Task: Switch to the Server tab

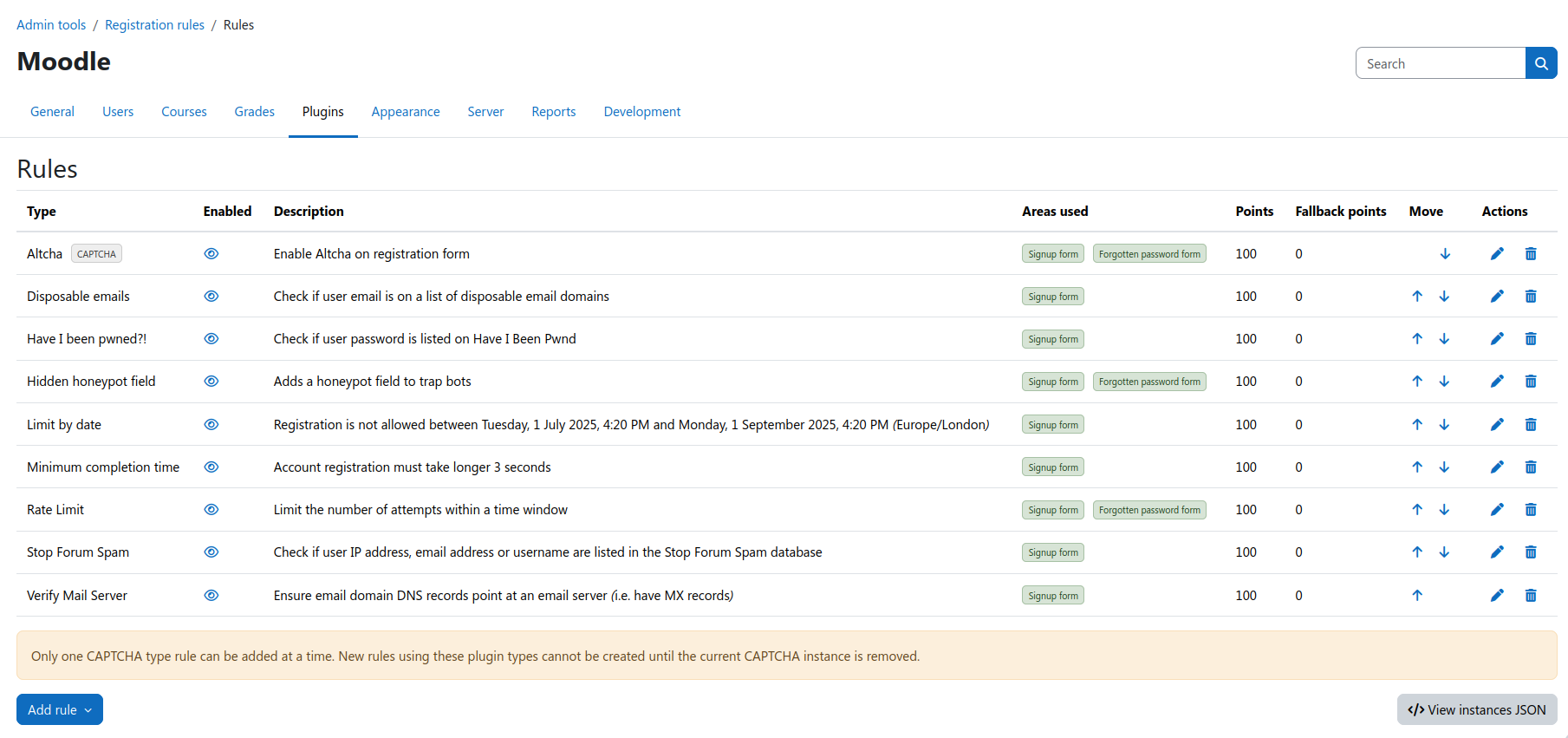Action: point(485,112)
